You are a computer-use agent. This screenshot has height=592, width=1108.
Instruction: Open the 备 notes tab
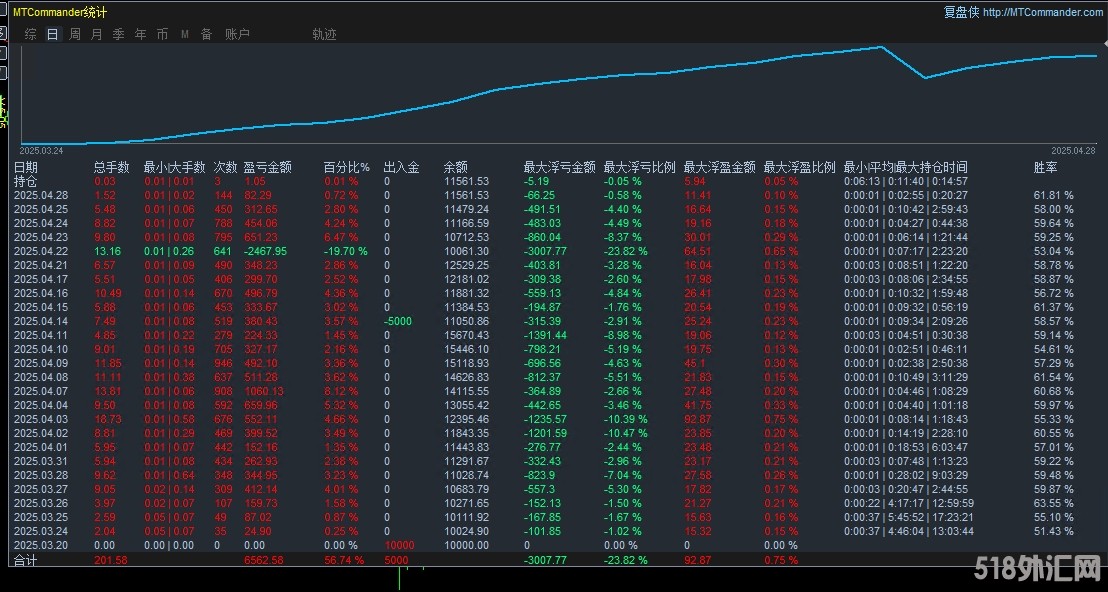(207, 34)
